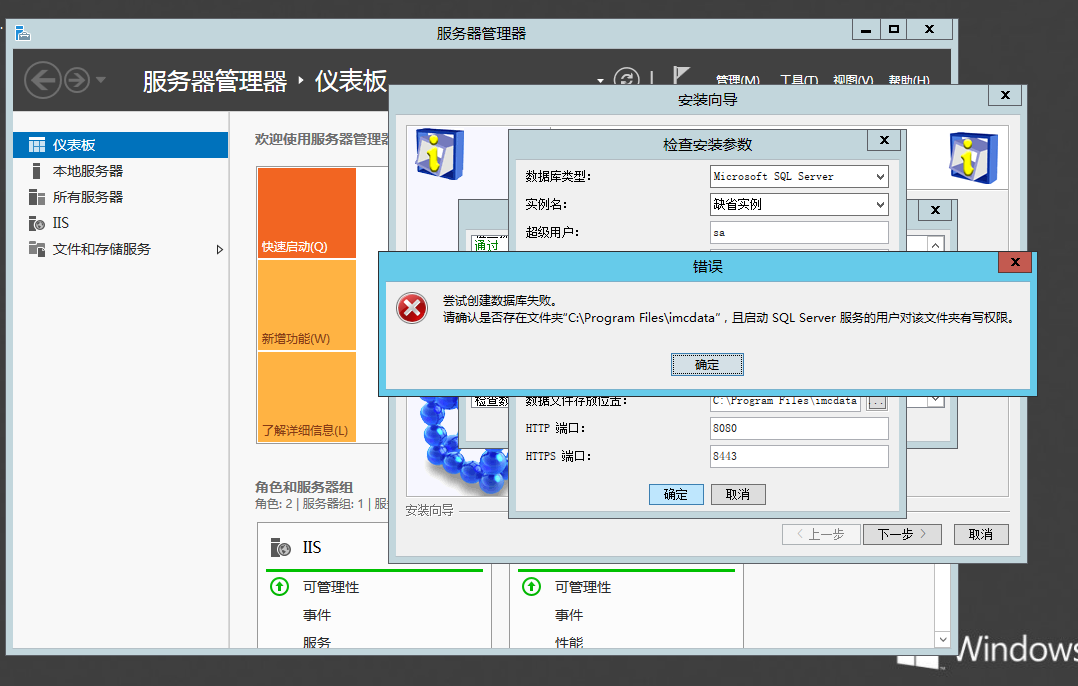Close the inner wizard sub-dialog behind parameters
This screenshot has width=1078, height=686.
[x=935, y=210]
